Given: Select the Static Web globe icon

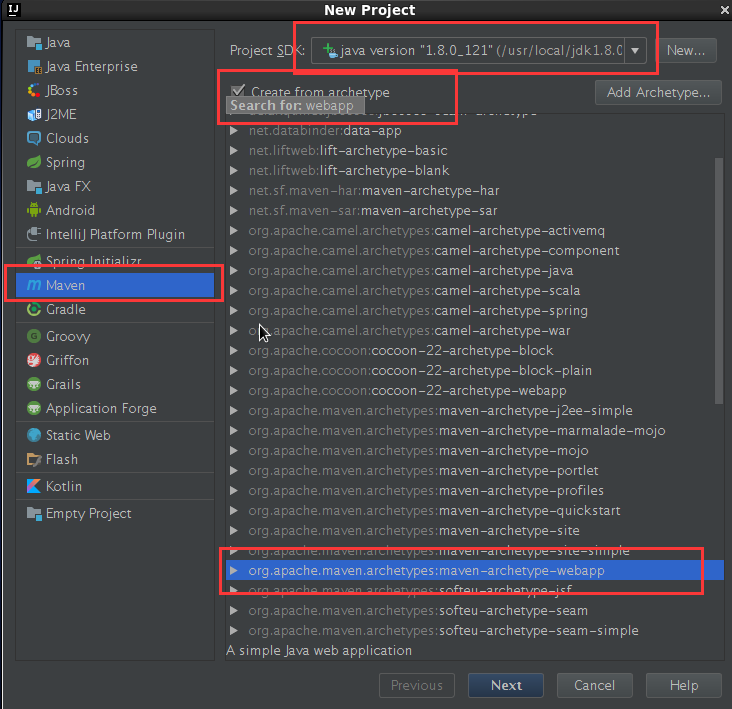Looking at the screenshot, I should 34,435.
